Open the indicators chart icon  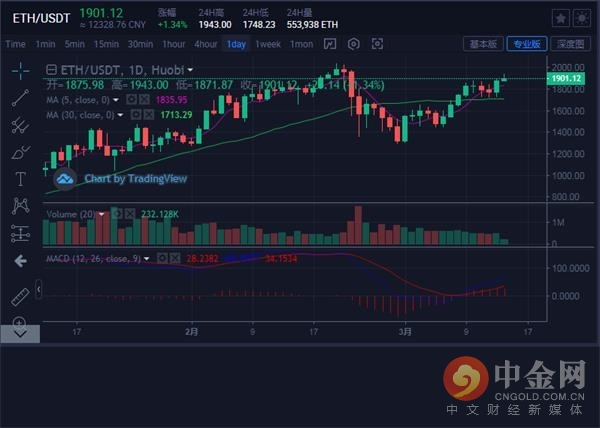[330, 44]
